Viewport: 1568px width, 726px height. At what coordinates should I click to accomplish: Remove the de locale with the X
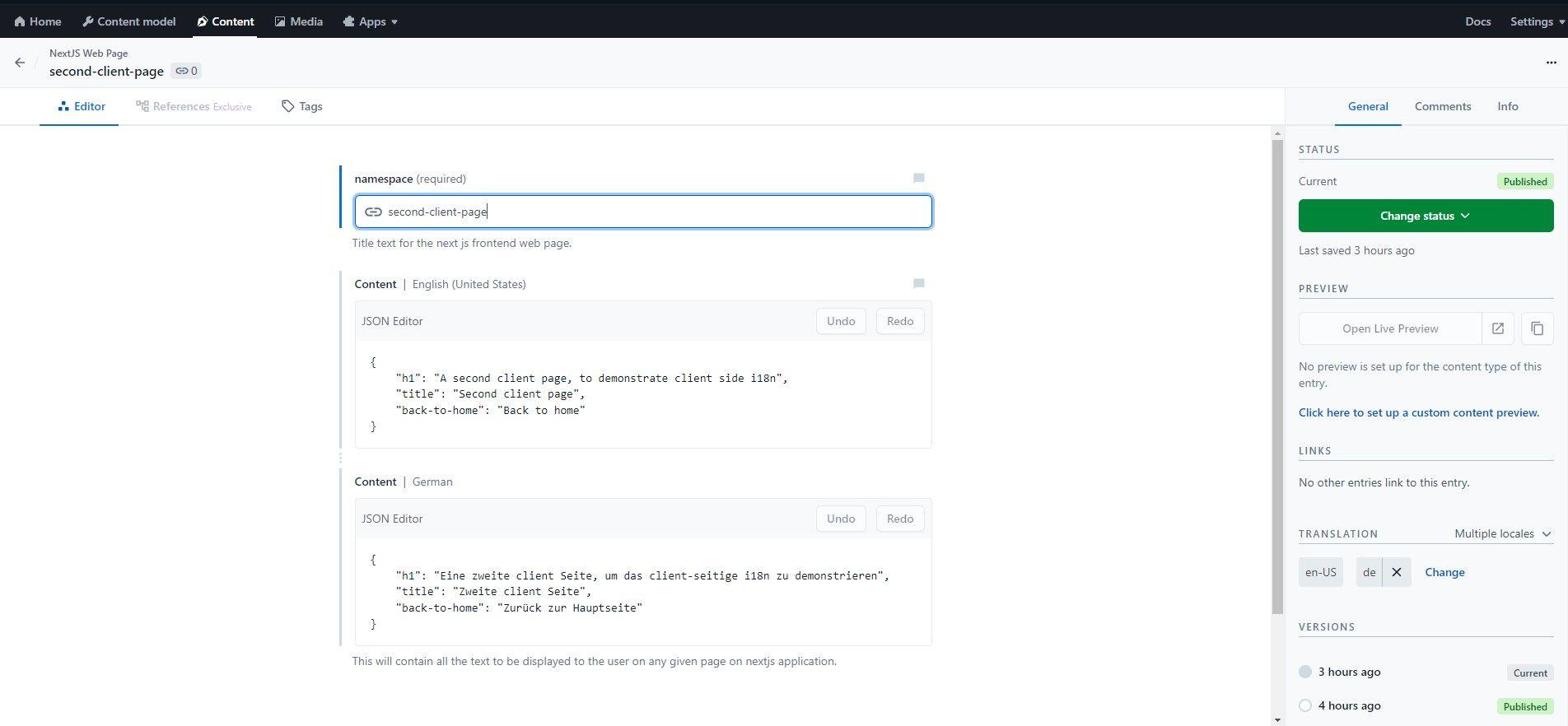[x=1396, y=572]
